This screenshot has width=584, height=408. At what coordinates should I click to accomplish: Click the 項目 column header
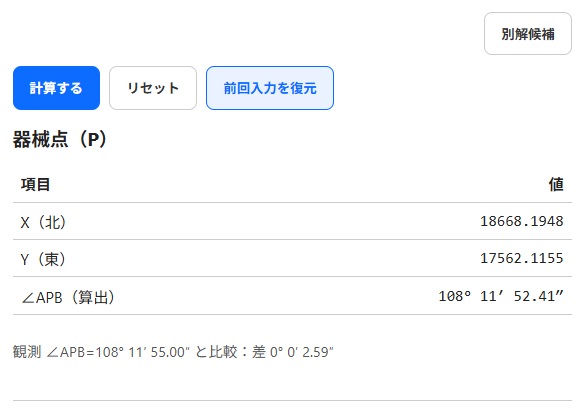click(x=35, y=184)
